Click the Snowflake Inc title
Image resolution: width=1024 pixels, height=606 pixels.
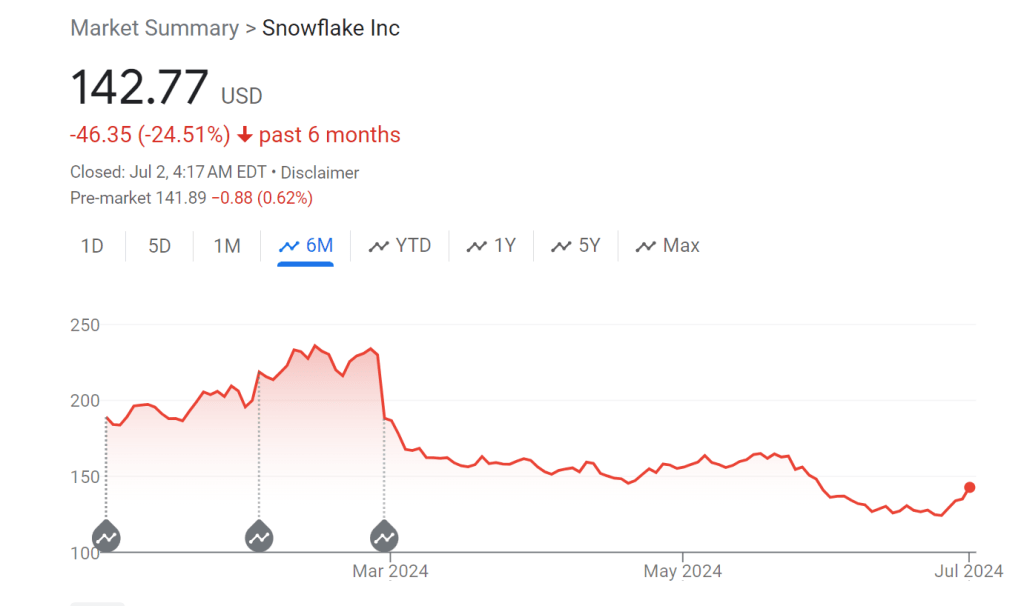331,28
